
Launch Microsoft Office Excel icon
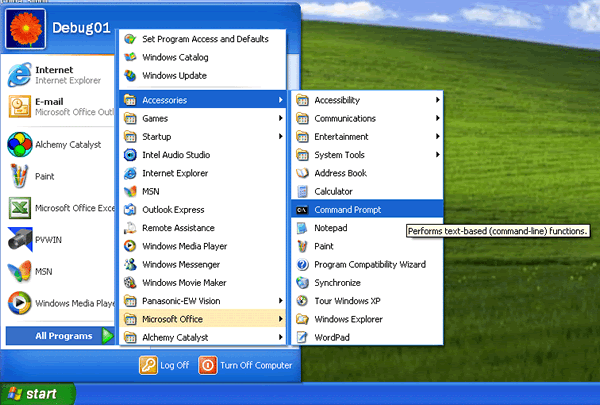pyautogui.click(x=20, y=208)
